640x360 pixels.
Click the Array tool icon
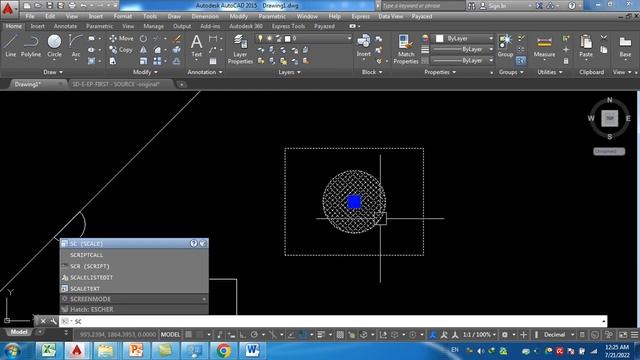(158, 61)
